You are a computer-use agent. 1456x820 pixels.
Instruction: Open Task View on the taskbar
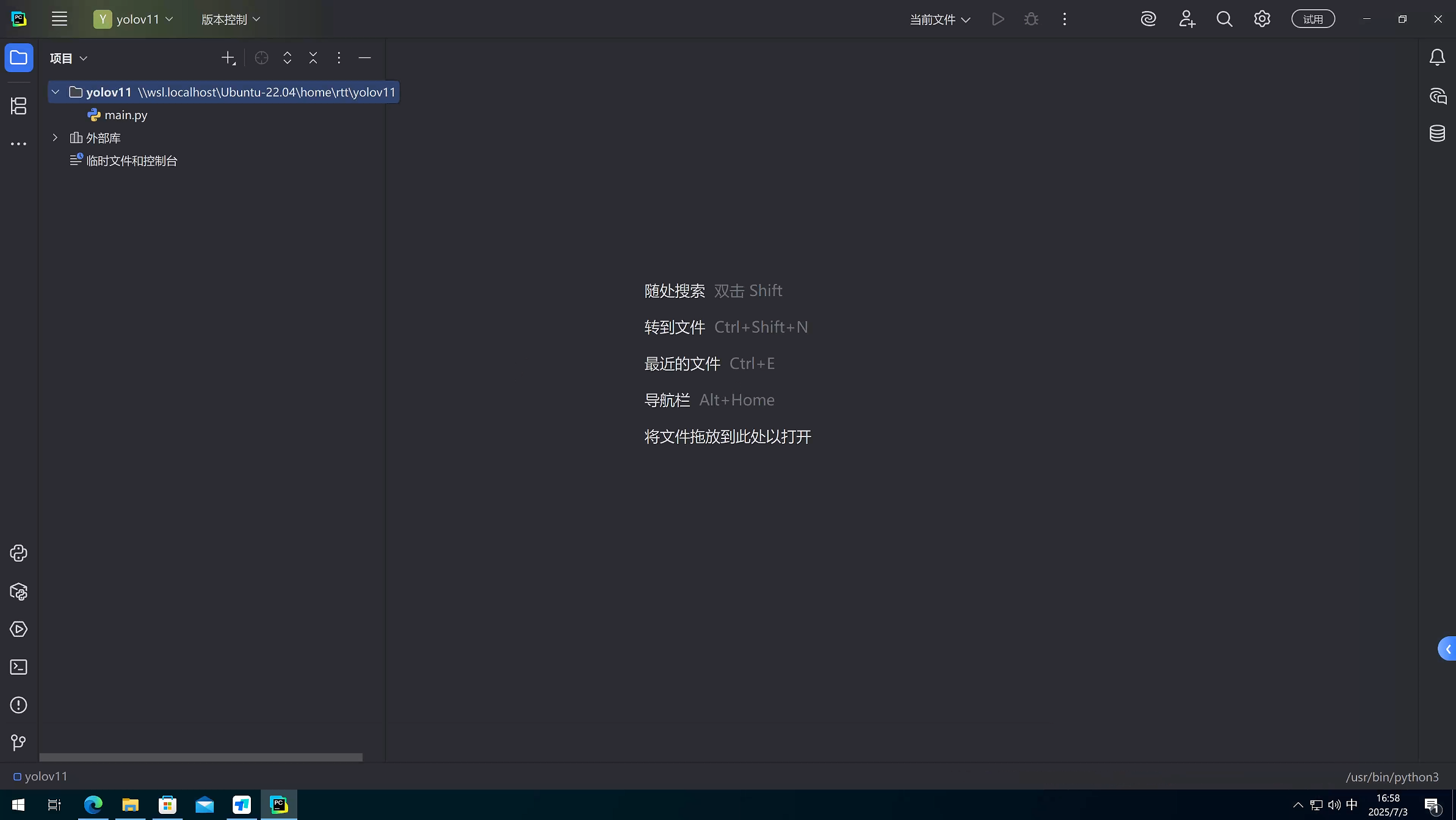(54, 805)
